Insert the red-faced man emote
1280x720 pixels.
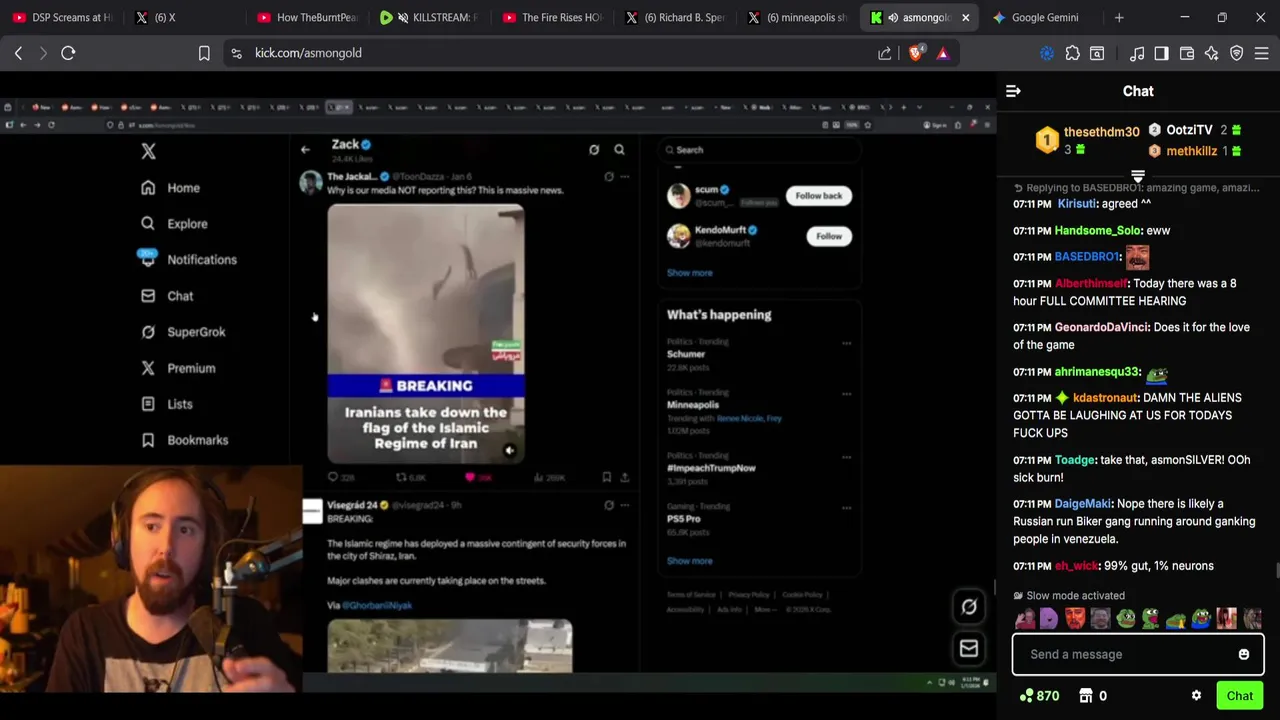click(x=1074, y=619)
